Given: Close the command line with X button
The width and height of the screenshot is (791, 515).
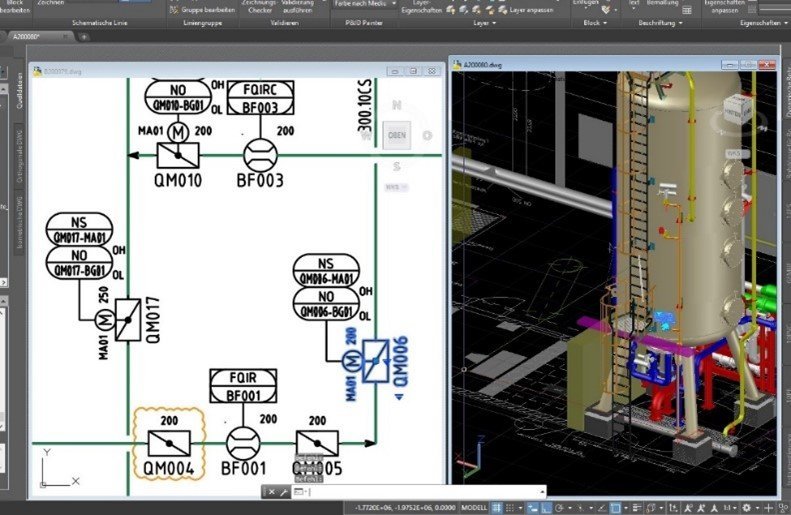Looking at the screenshot, I should (x=272, y=492).
